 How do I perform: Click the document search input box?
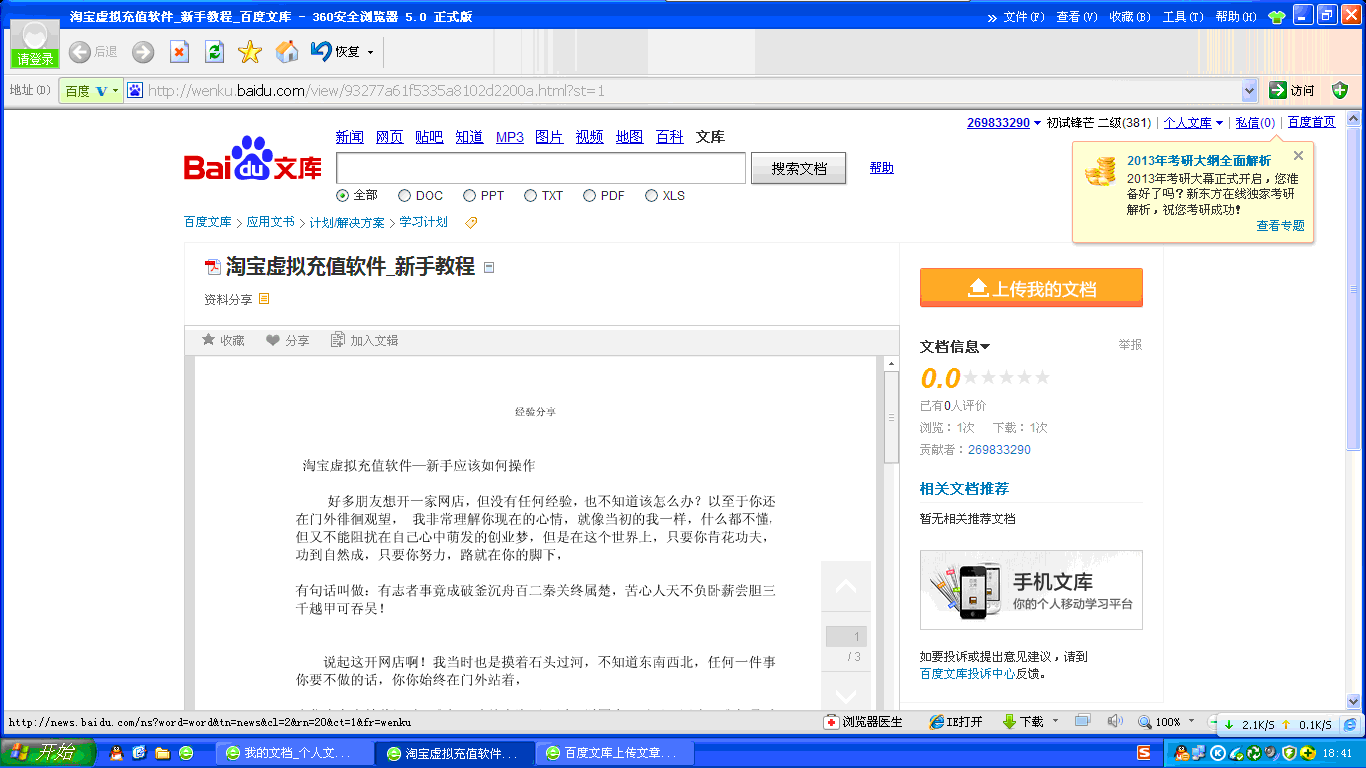[x=541, y=168]
